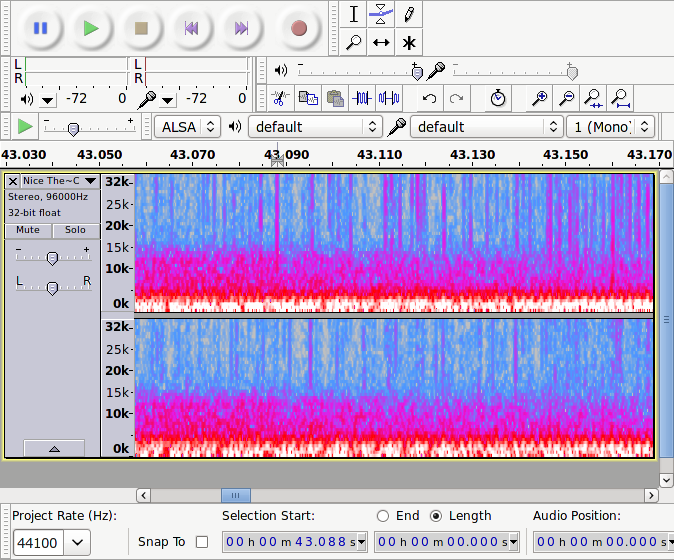674x560 pixels.
Task: Start recording with the Record button
Action: click(299, 28)
